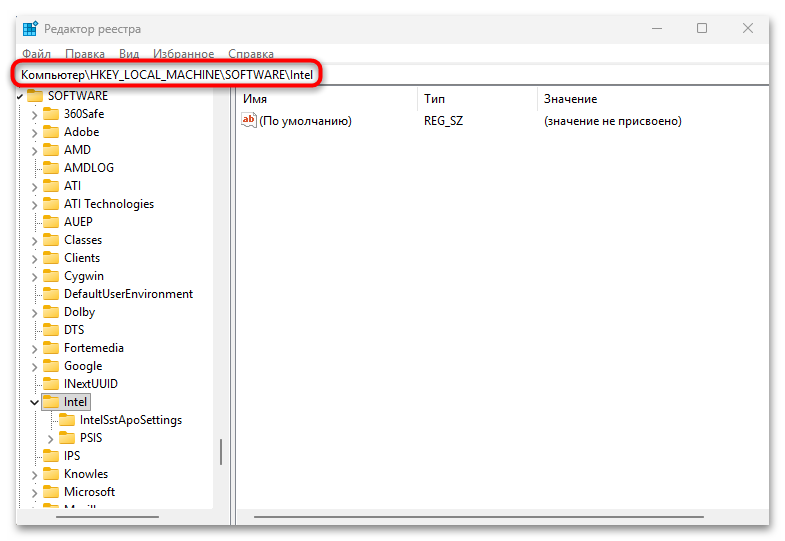
Task: Select the ATI Technologies key
Action: (109, 204)
